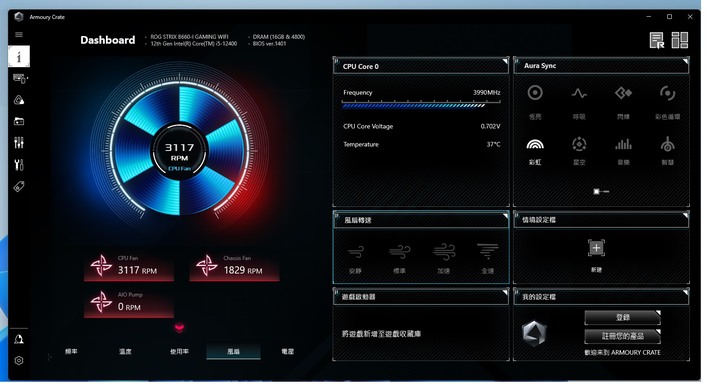Click the 將遊戲新增至遊戲收藏庫 text
720x388 pixels.
click(x=381, y=334)
